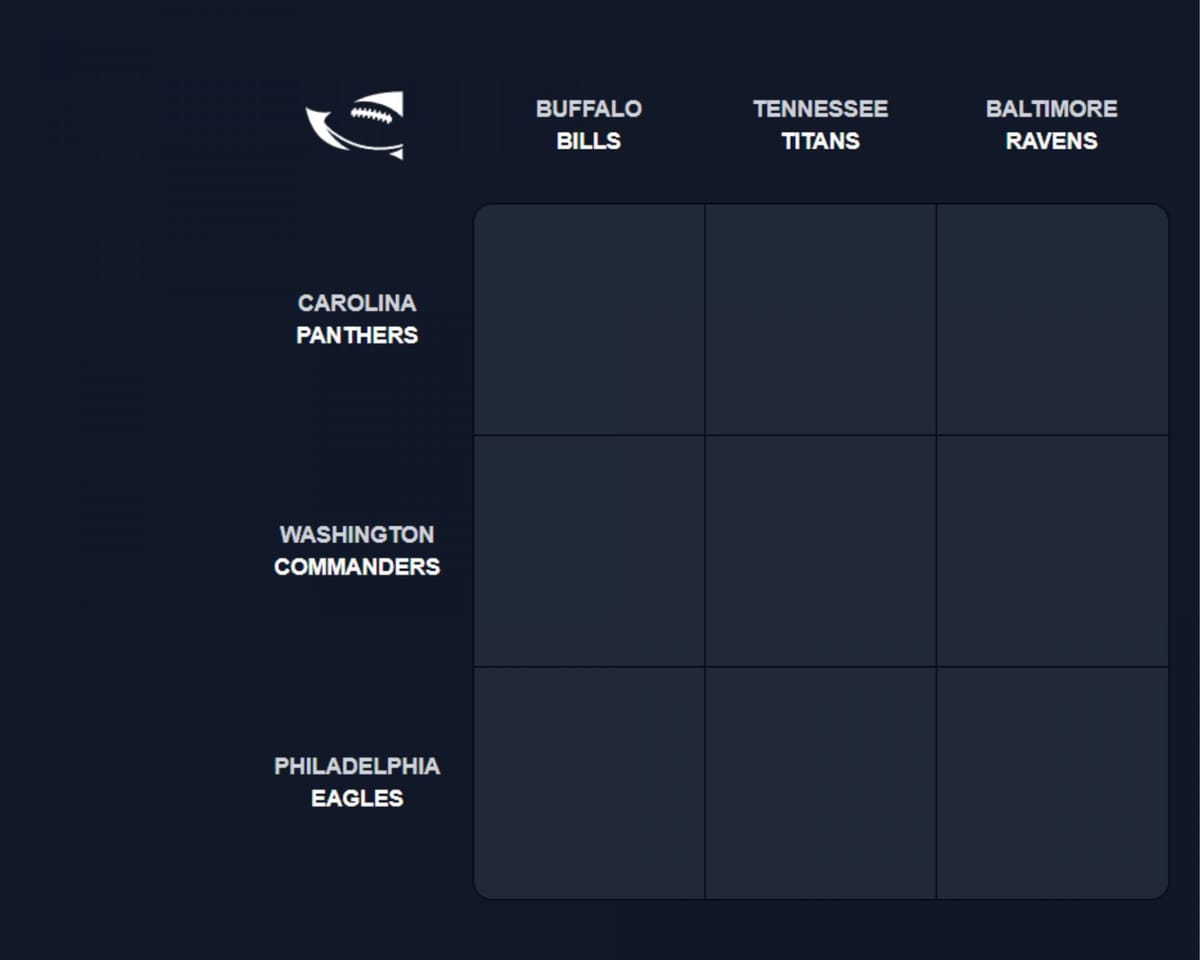Click the Panthers–Bills grid cell
Screen dimensions: 1200x960
(589, 319)
